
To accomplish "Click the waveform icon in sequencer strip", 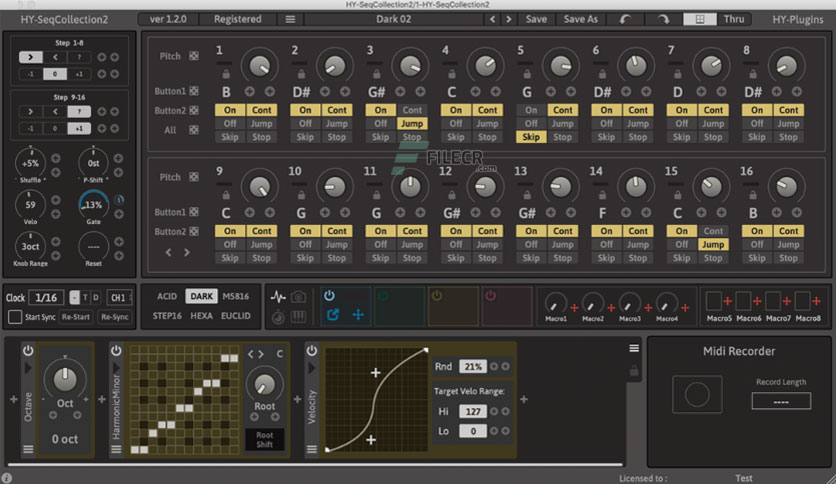I will click(278, 297).
